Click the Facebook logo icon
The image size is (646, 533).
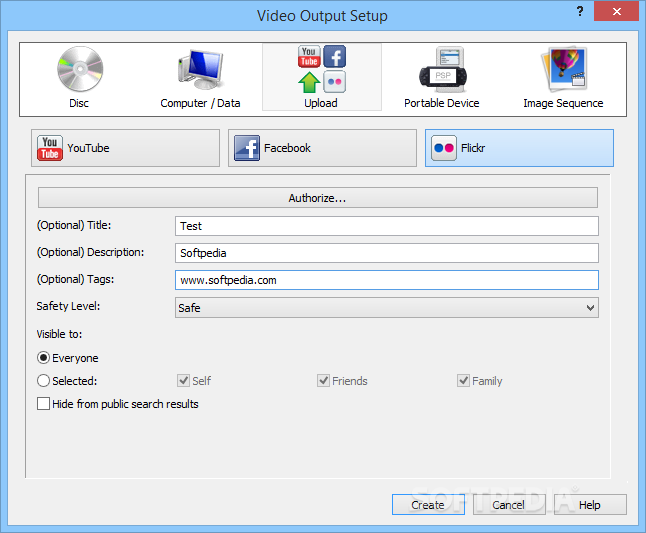click(247, 148)
